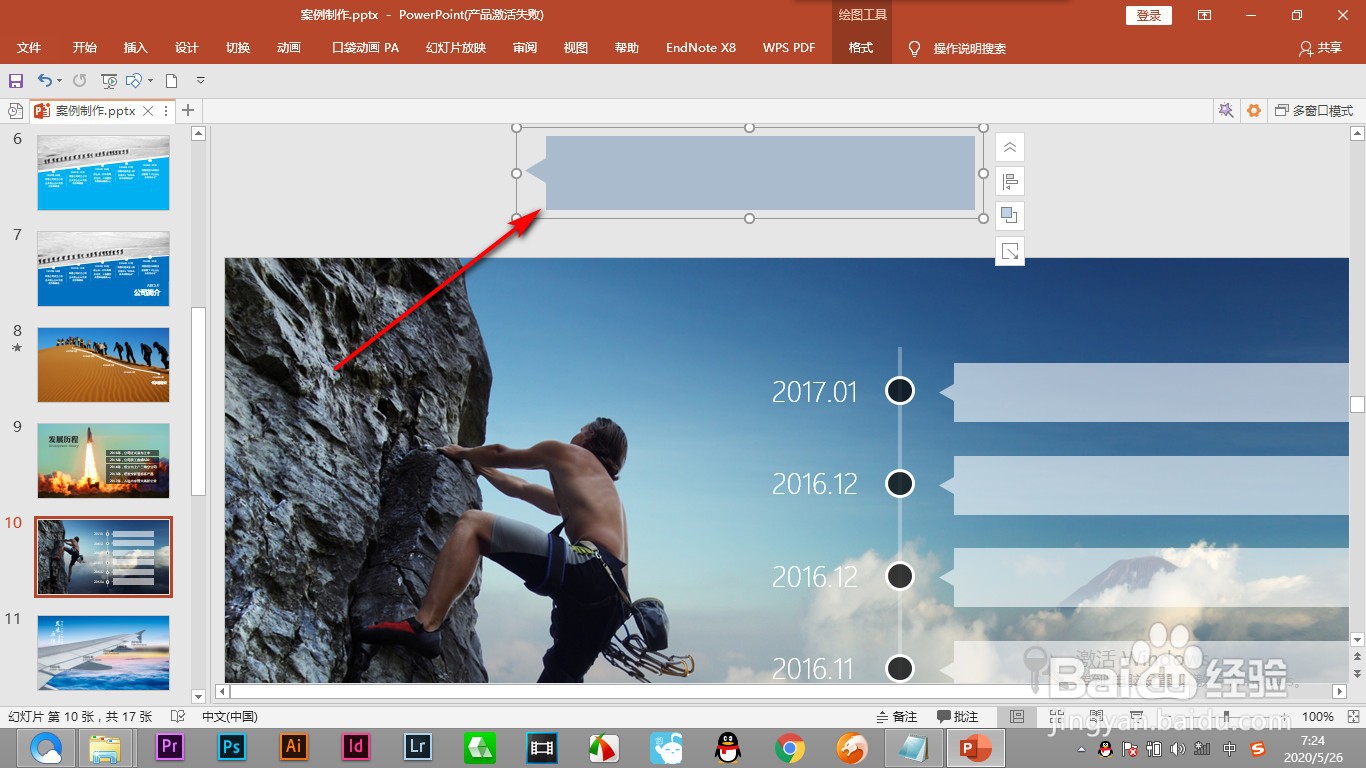Switch to normal view icon
1366x768 pixels.
1017,717
